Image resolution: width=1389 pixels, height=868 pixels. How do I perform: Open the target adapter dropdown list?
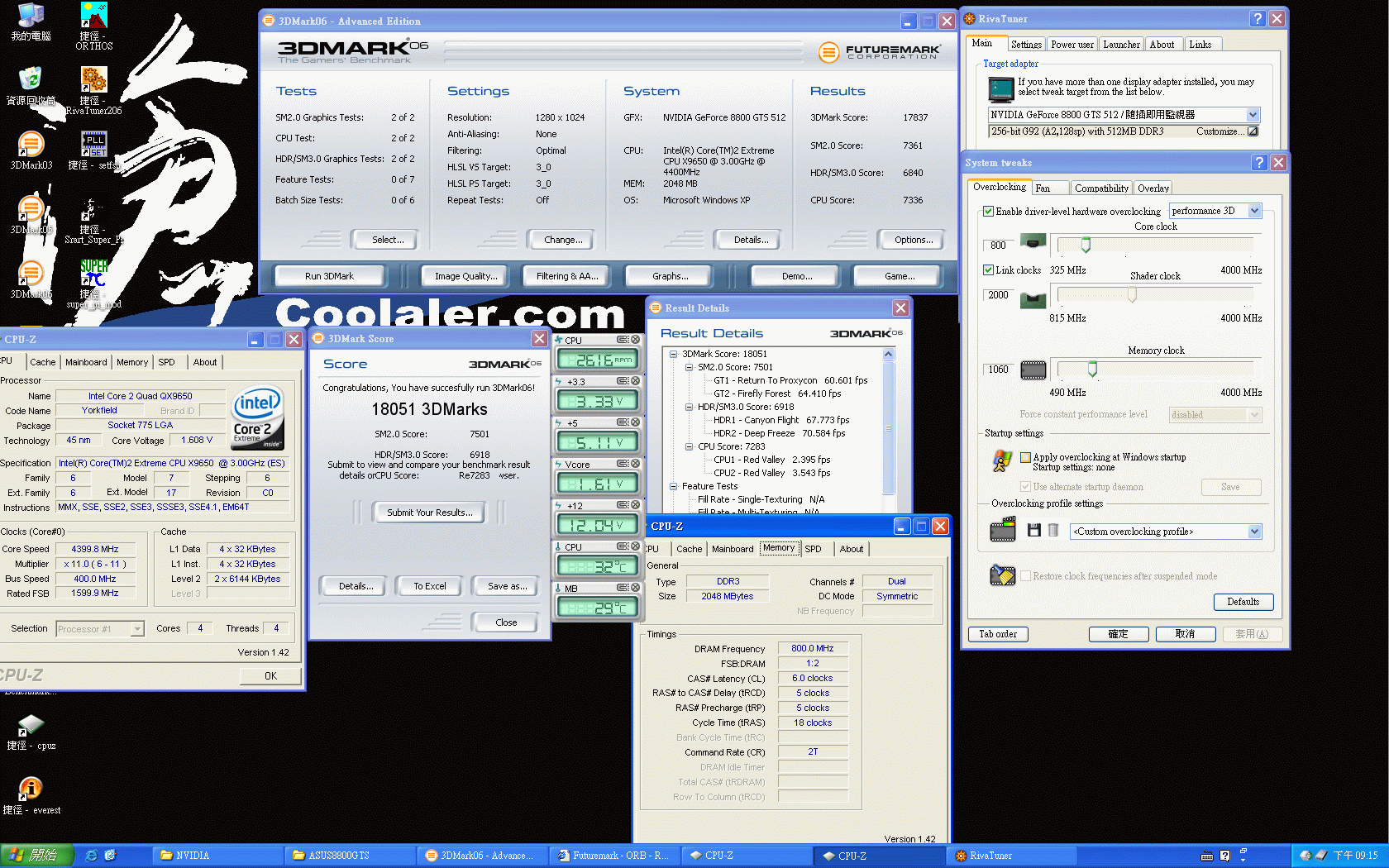[x=1253, y=115]
